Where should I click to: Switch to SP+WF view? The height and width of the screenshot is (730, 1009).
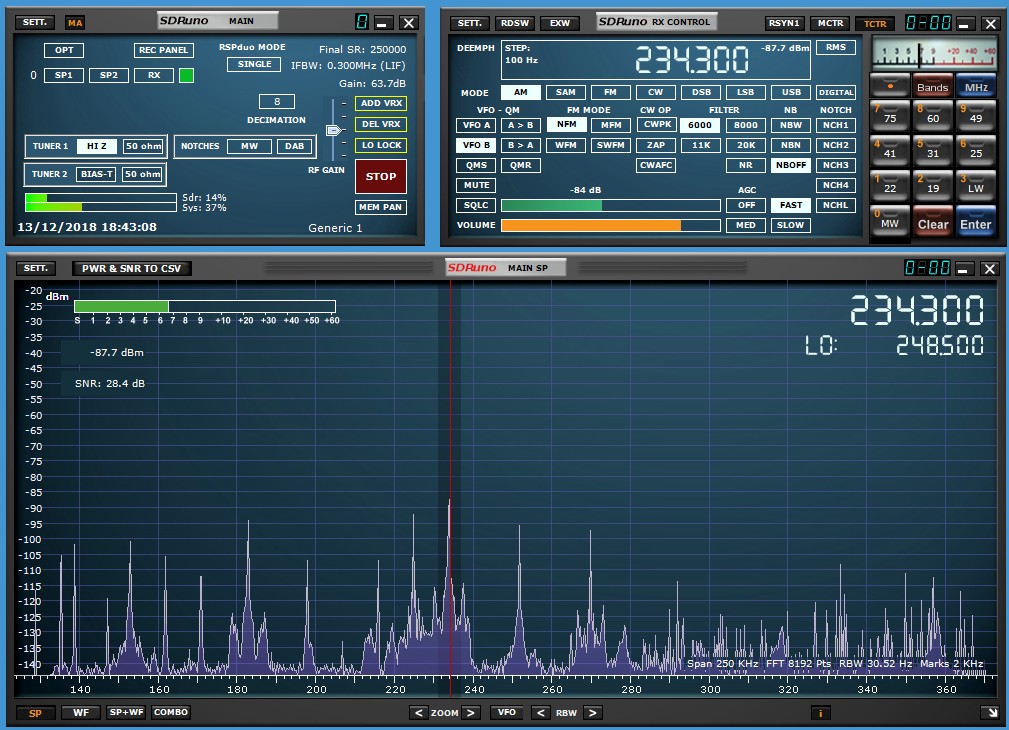pyautogui.click(x=126, y=712)
